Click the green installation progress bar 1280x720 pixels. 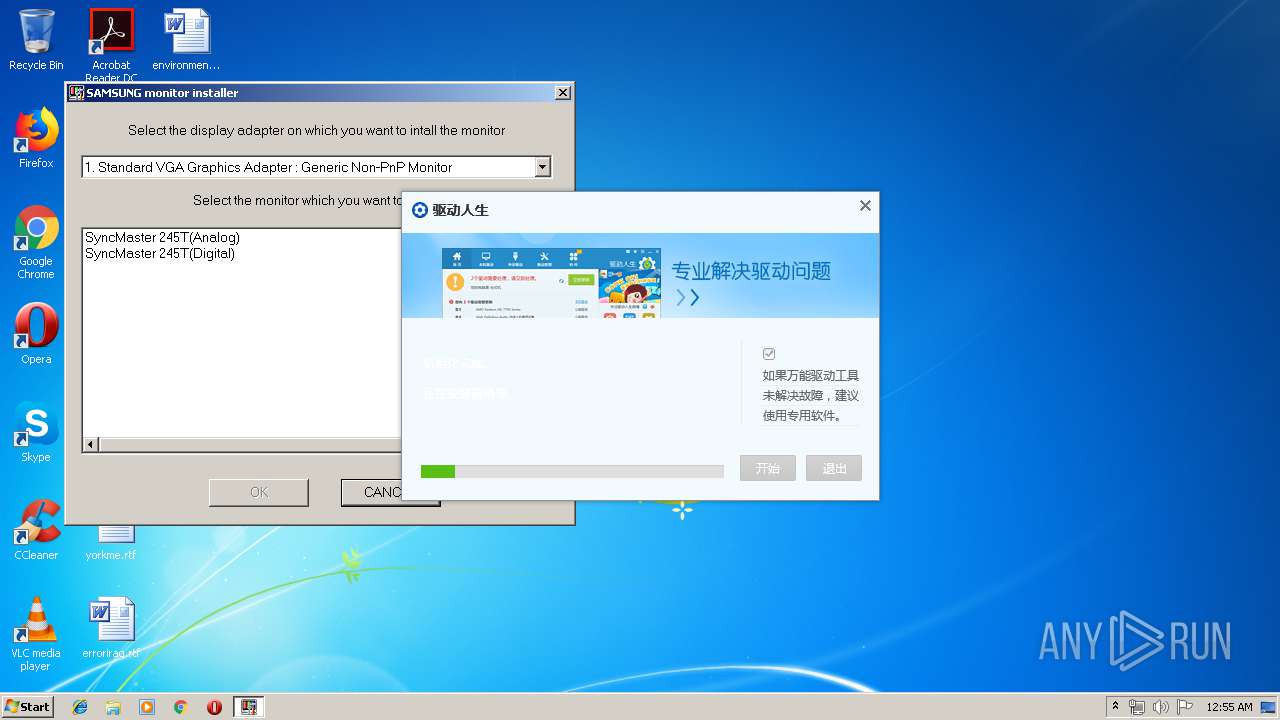point(572,471)
